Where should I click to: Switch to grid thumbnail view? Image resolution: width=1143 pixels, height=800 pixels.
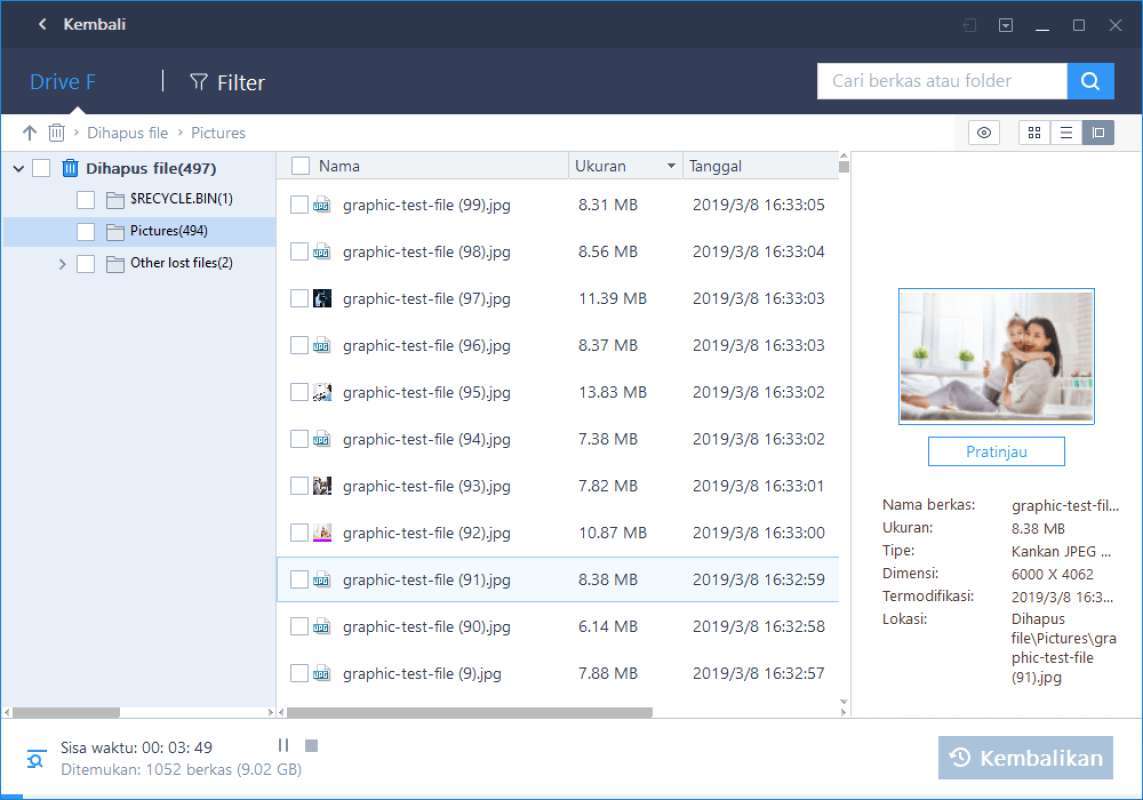(x=1034, y=131)
